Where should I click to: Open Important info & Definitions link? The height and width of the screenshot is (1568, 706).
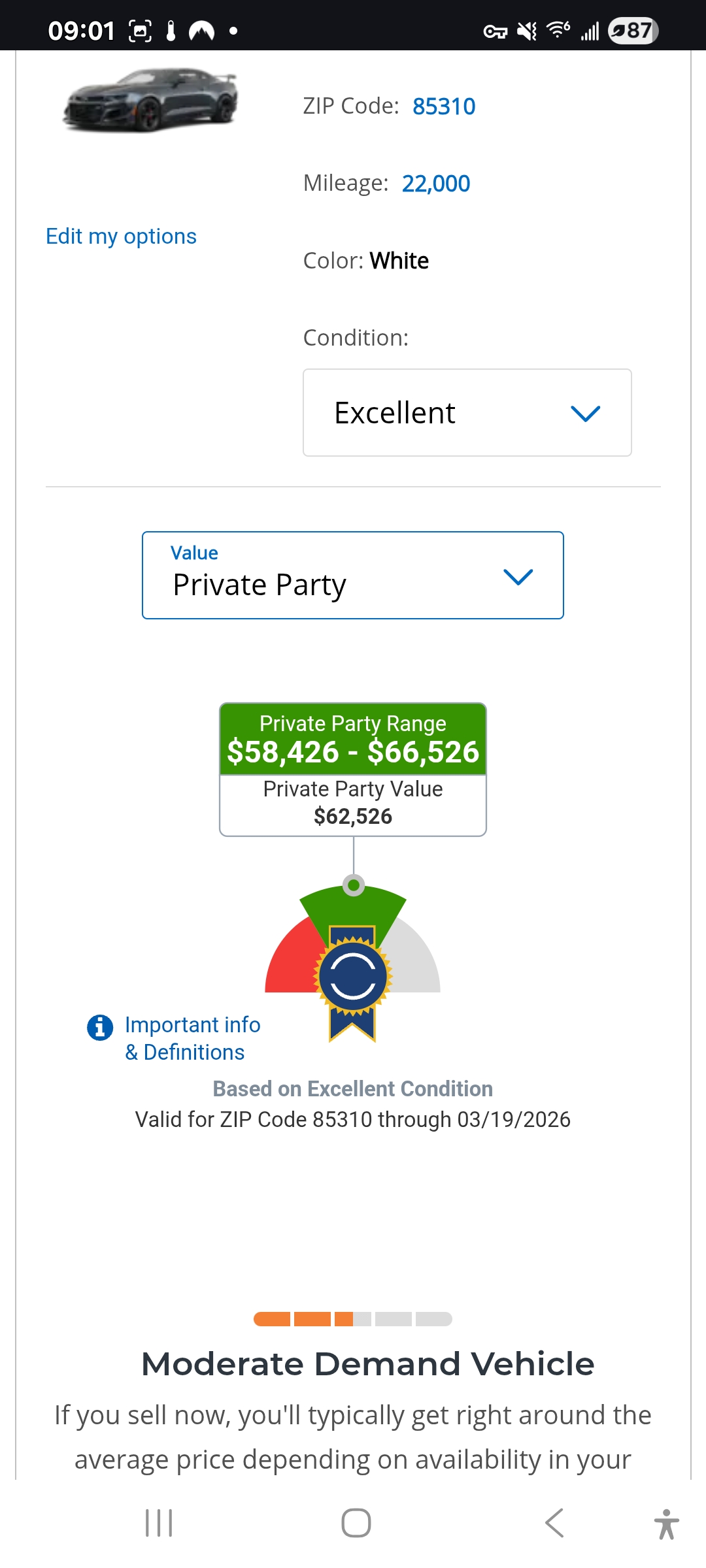point(192,1038)
